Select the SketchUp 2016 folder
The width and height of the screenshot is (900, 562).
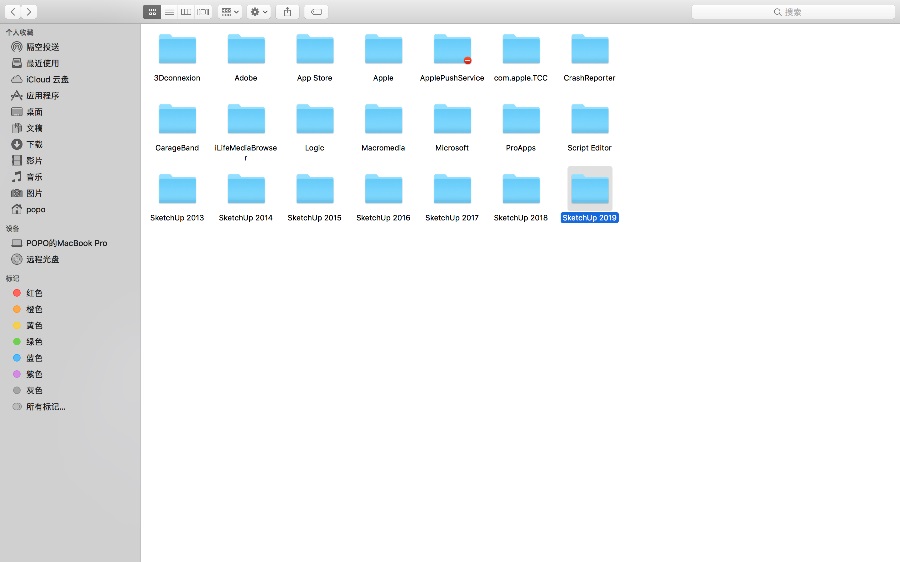point(383,189)
